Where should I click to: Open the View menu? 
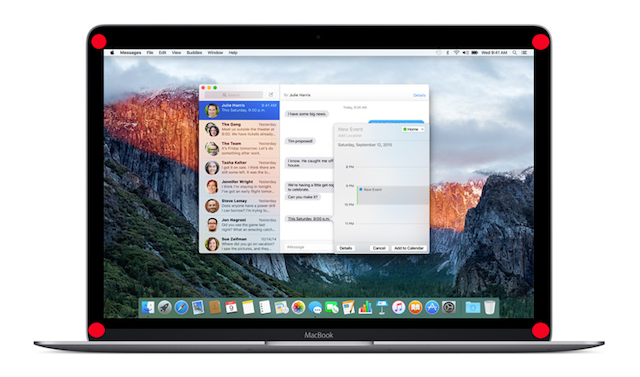coord(176,53)
